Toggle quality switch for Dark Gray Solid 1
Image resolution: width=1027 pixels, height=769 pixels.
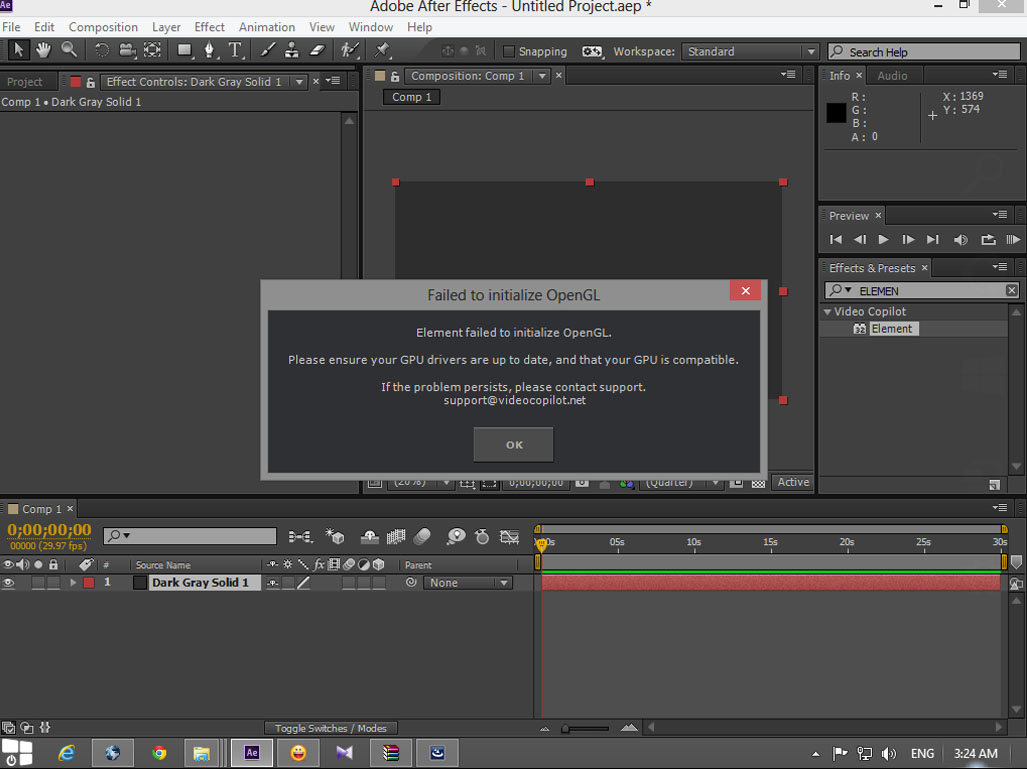click(304, 582)
